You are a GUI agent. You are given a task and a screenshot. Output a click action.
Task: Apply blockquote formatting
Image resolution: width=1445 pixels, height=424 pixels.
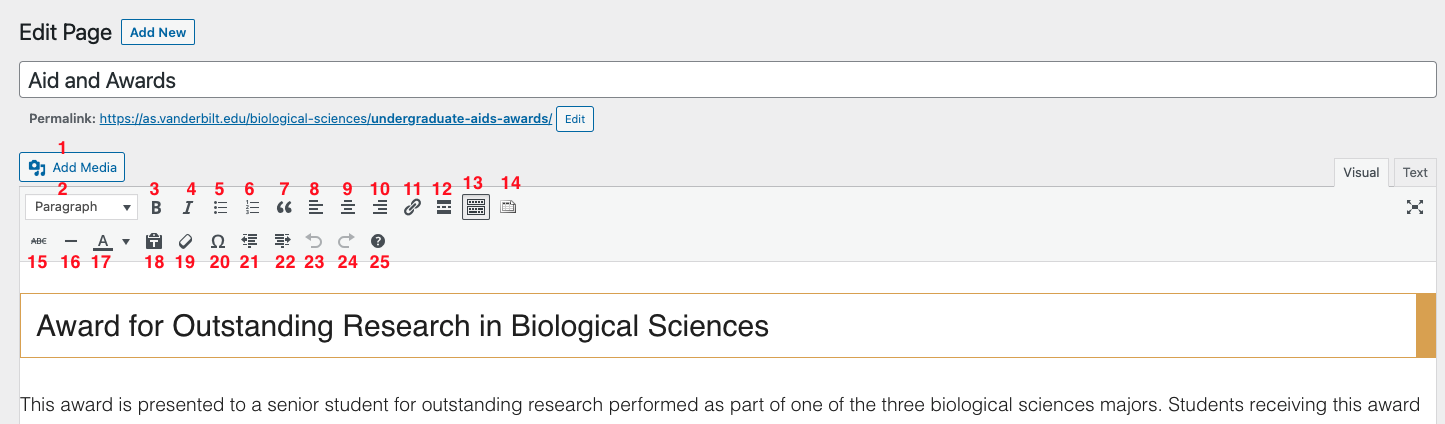pos(284,208)
